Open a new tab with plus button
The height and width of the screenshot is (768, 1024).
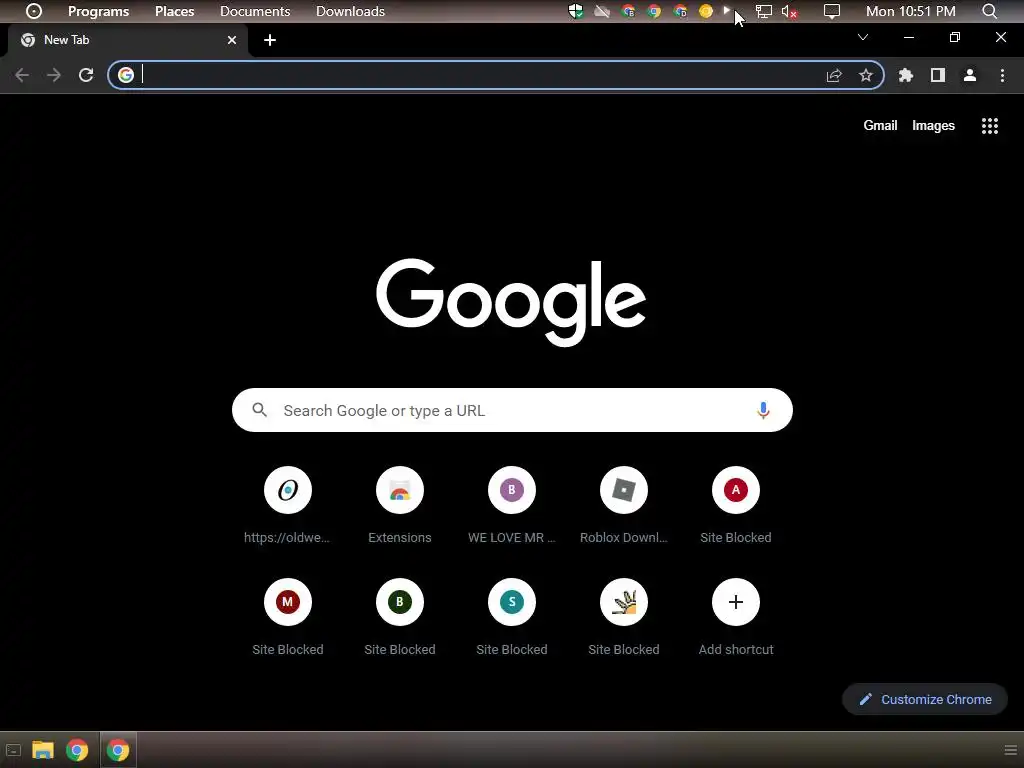(x=270, y=40)
